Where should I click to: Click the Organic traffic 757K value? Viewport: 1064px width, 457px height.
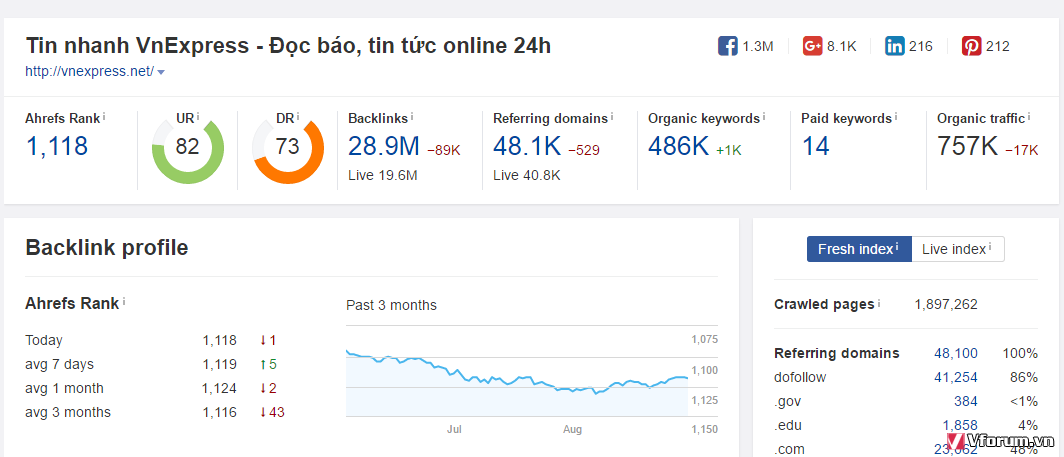click(x=967, y=146)
